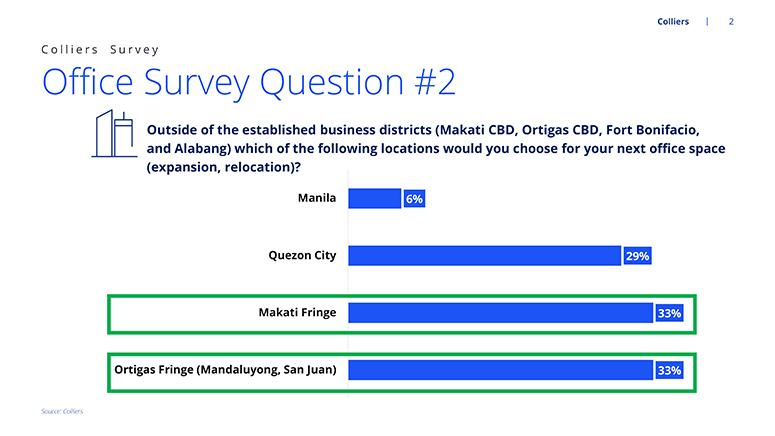This screenshot has width=775, height=436.
Task: Select the Quezon City bar
Action: (x=484, y=256)
